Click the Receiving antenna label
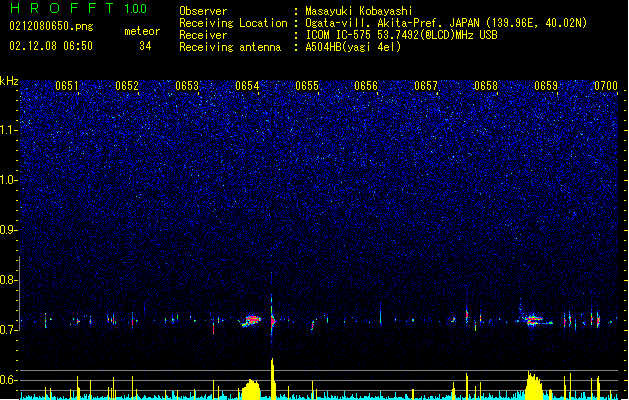This screenshot has height=400, width=629. point(230,47)
